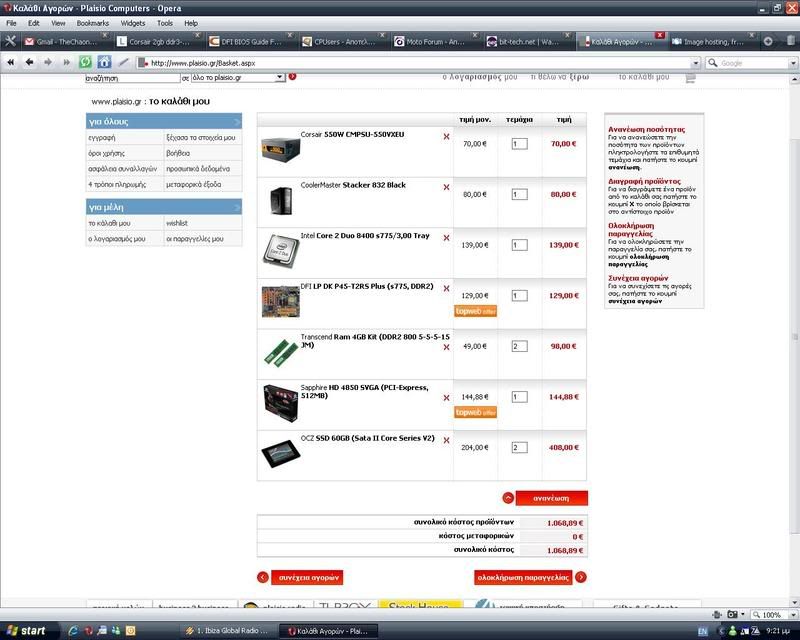The image size is (800, 640).
Task: Click the OCZ SSD quantity field
Action: pos(519,448)
